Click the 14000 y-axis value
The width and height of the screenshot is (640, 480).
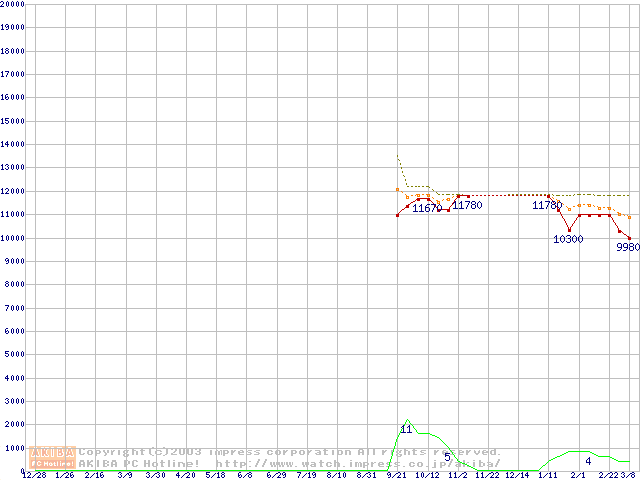tap(12, 144)
